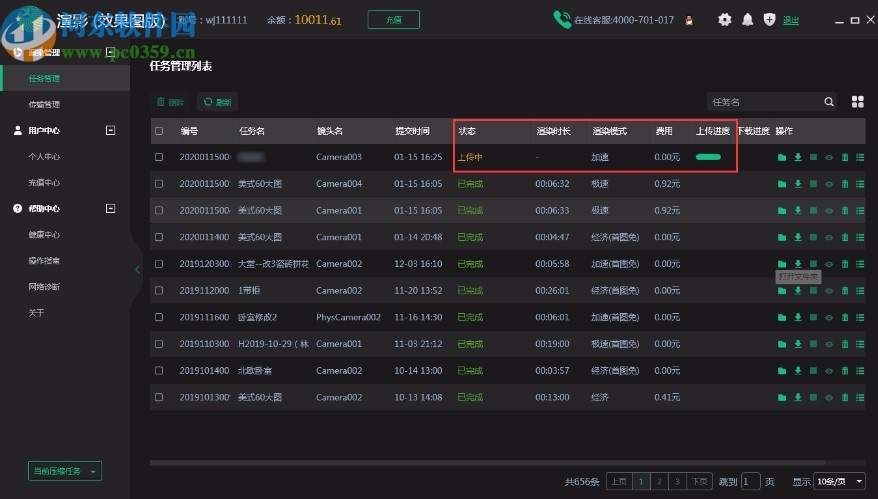Image resolution: width=878 pixels, height=499 pixels.
Task: Check the H2019-10-29 task row
Action: (x=159, y=344)
